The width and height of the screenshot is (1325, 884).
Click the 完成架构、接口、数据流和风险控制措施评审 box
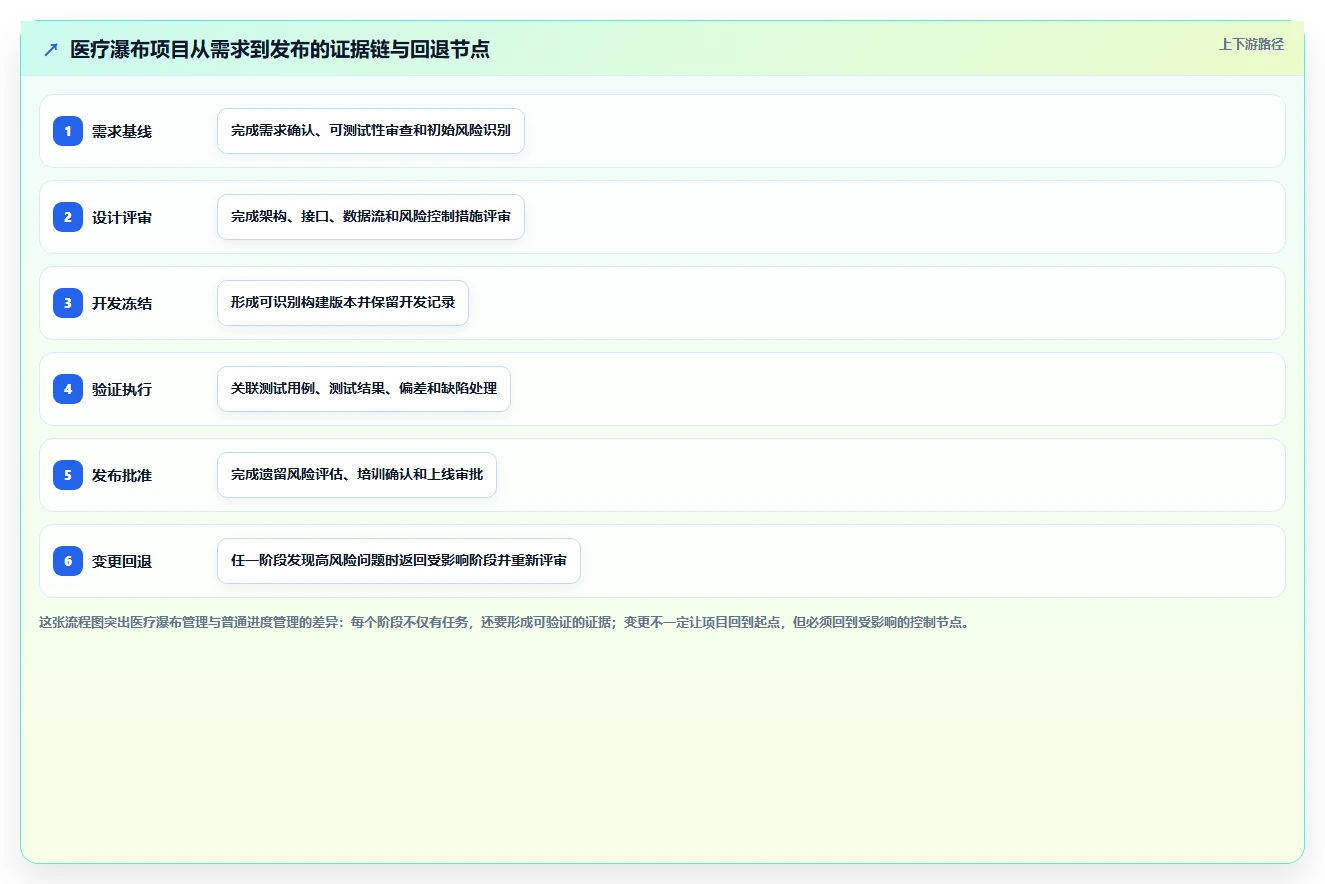pyautogui.click(x=371, y=217)
